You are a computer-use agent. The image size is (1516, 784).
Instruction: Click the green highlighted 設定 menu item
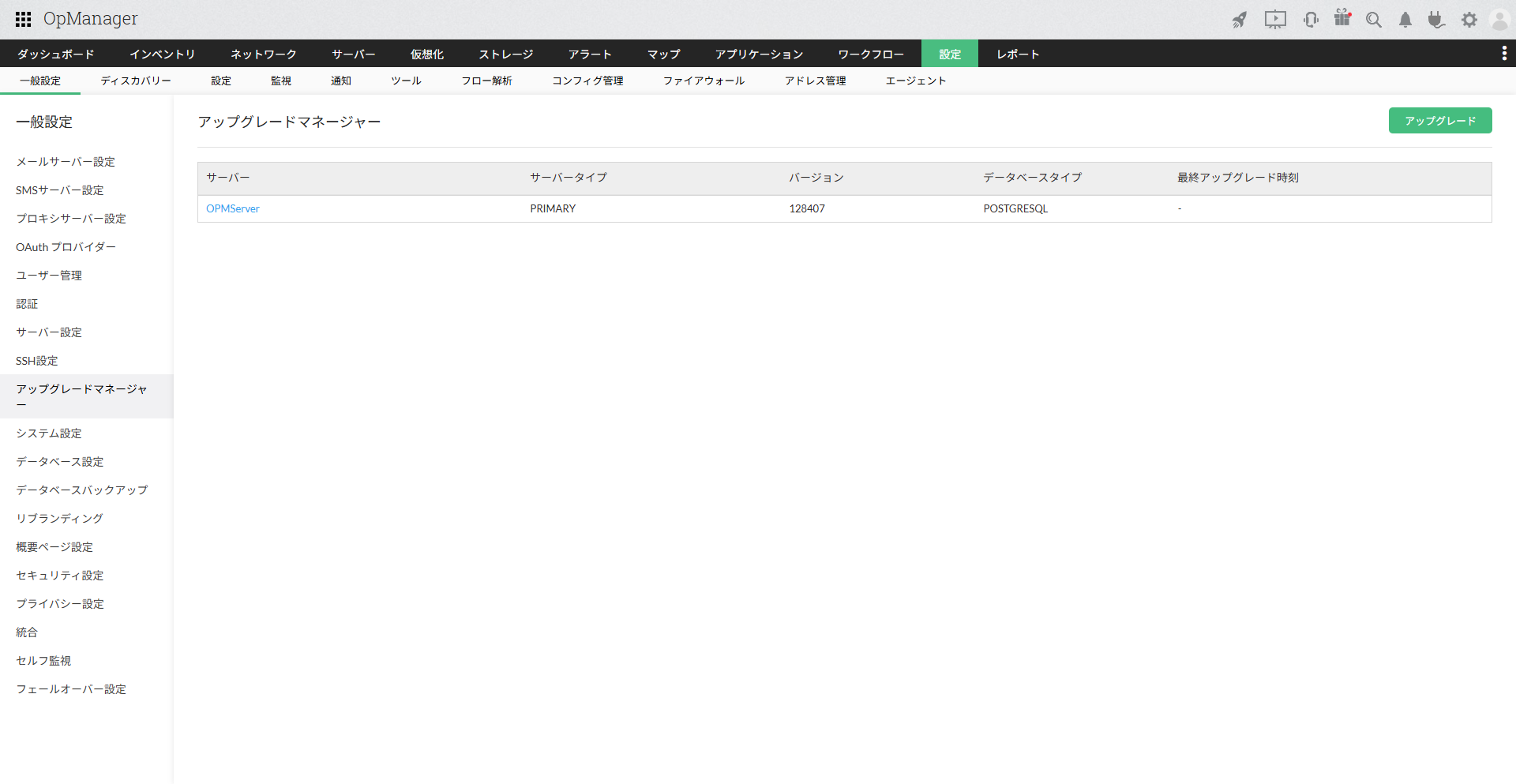point(950,54)
